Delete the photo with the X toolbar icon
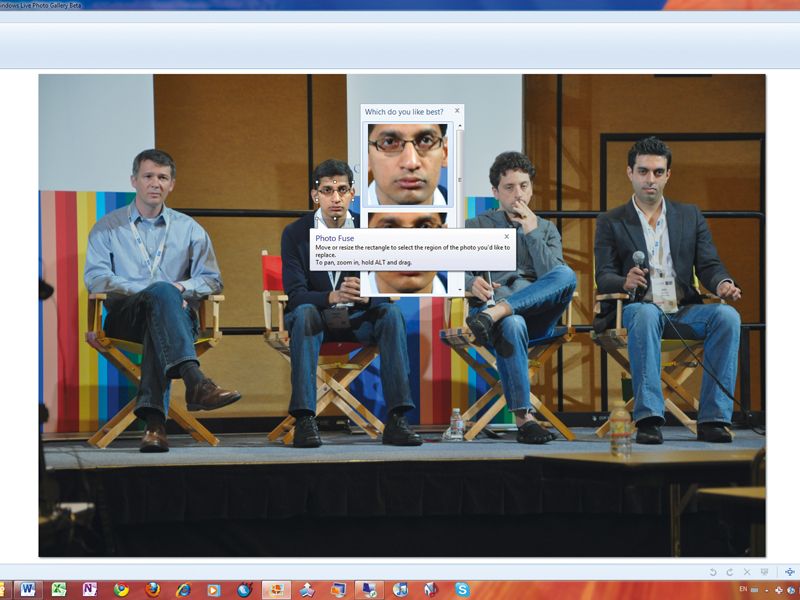 tap(747, 572)
